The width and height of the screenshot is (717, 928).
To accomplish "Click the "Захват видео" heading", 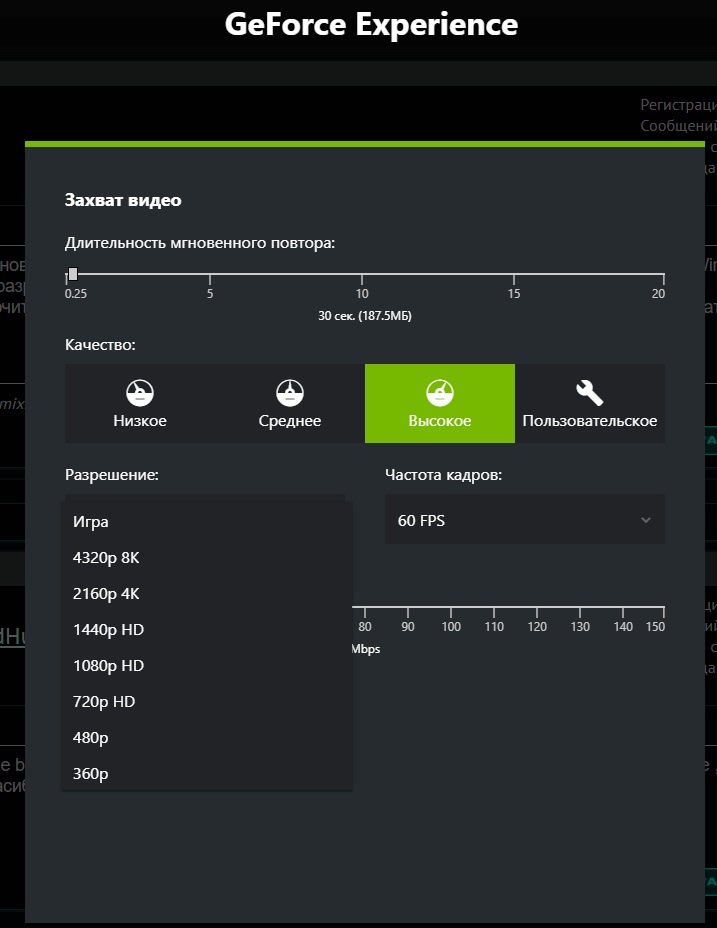I will (123, 200).
